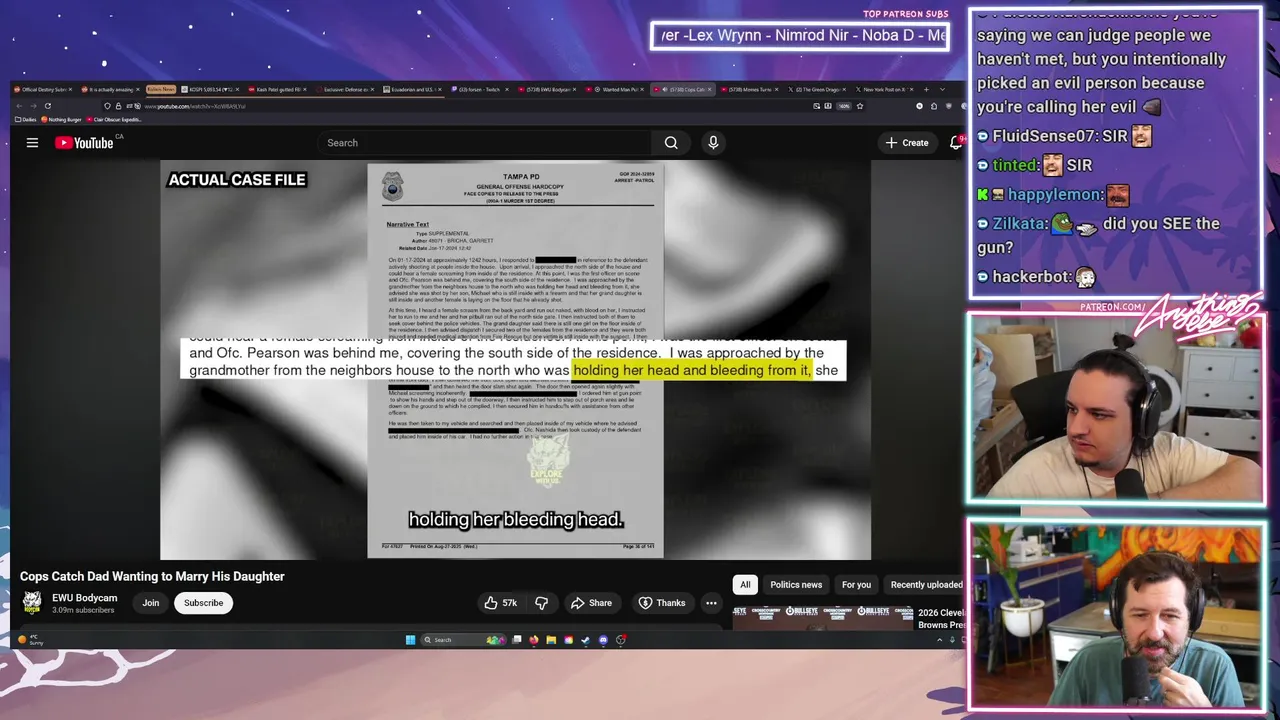Select the For you filter chip
This screenshot has height=720, width=1280.
tap(856, 585)
